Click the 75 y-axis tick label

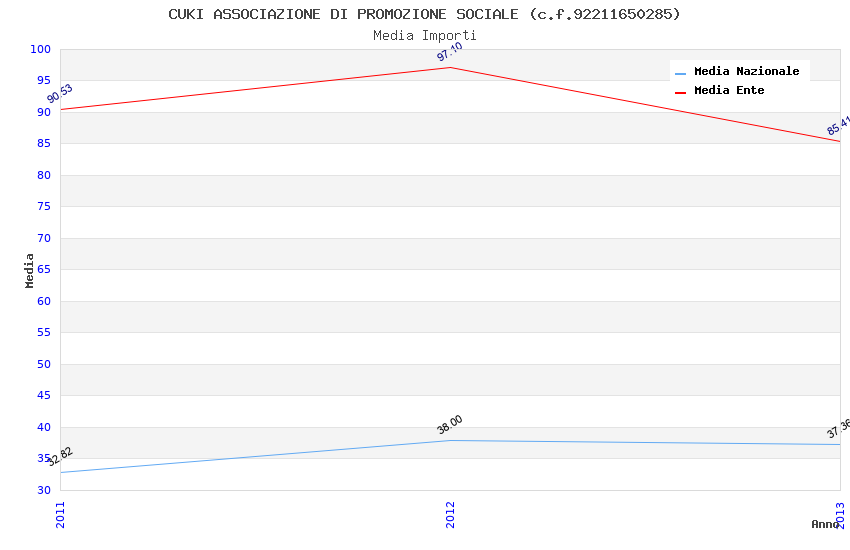click(x=43, y=206)
